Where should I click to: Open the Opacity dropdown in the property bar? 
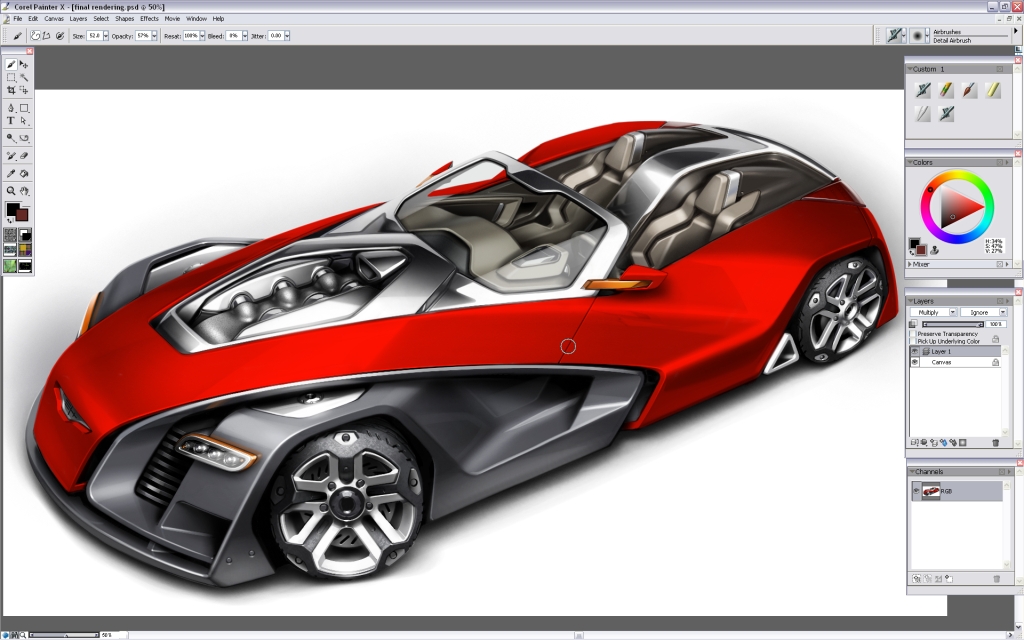point(155,34)
